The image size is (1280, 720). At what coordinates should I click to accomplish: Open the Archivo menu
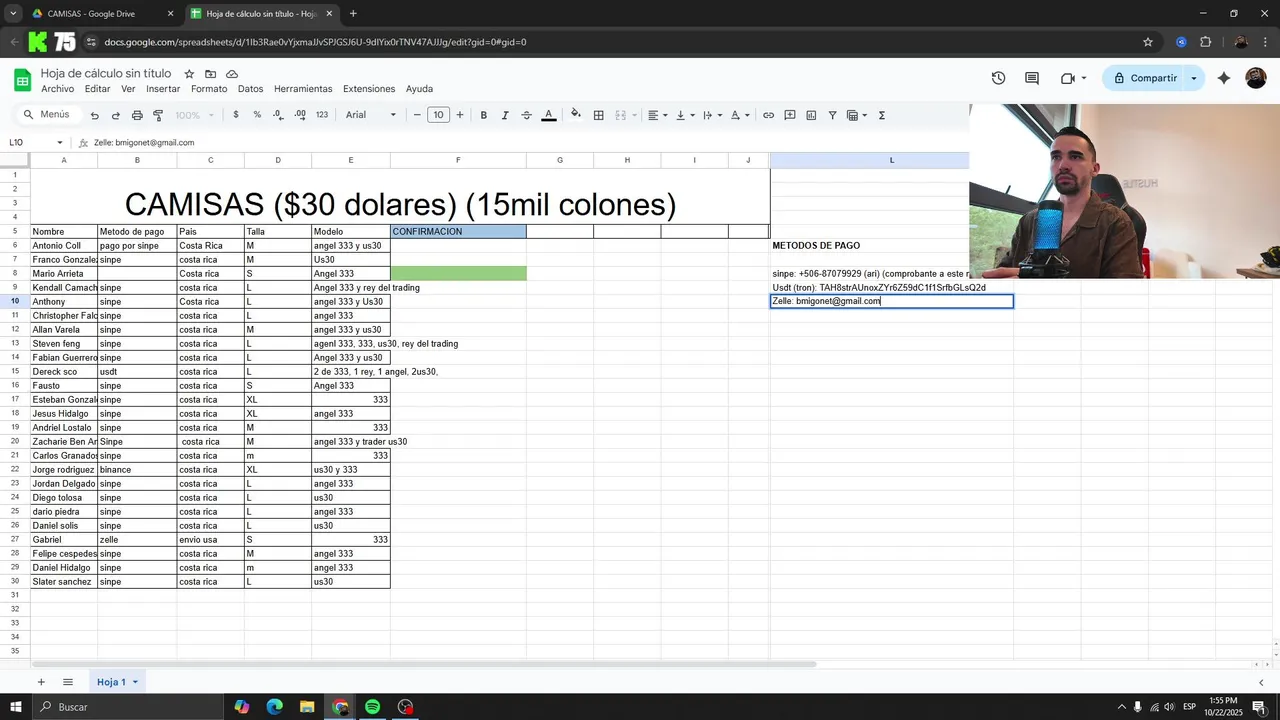click(58, 89)
